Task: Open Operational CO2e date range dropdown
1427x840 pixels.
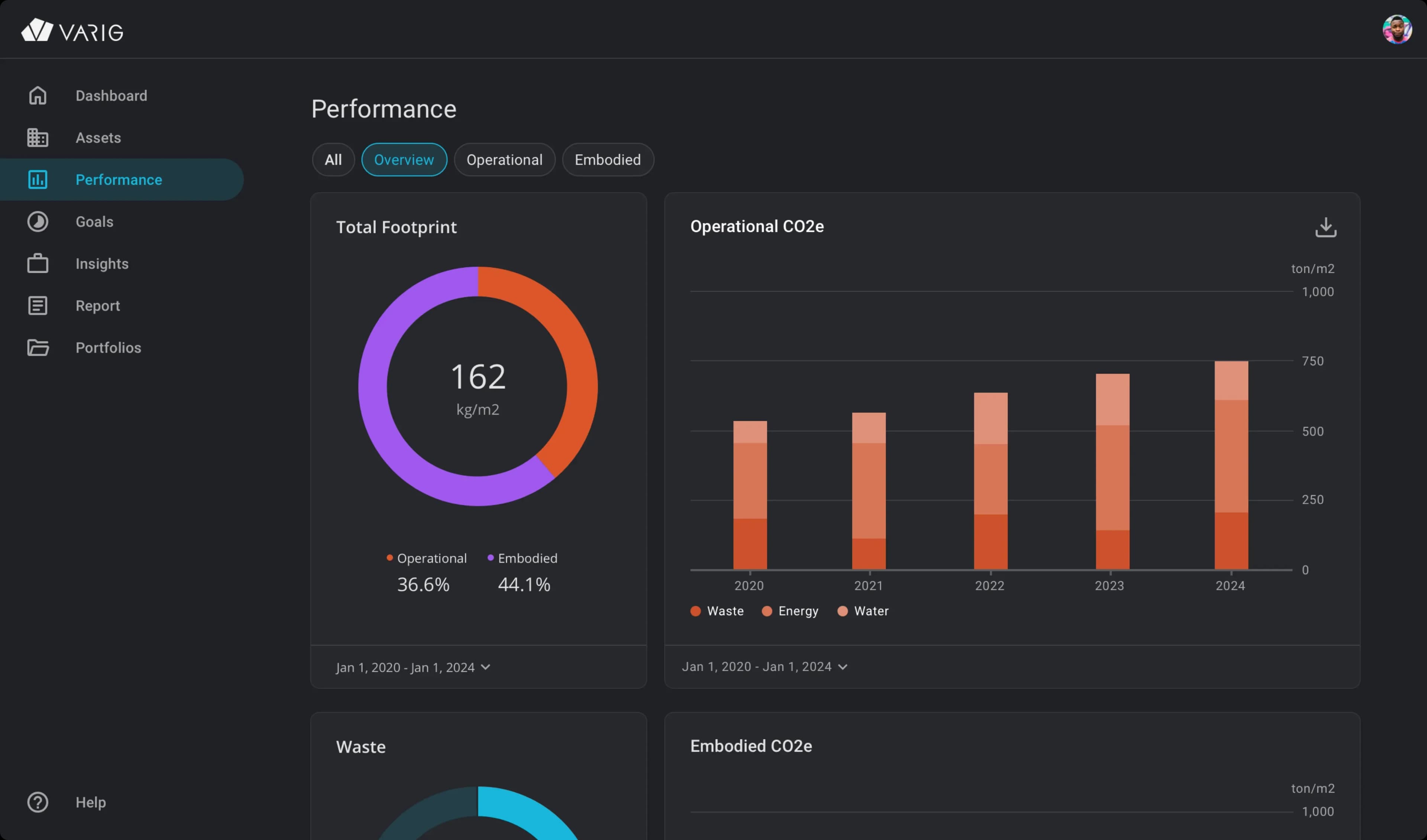Action: point(764,667)
